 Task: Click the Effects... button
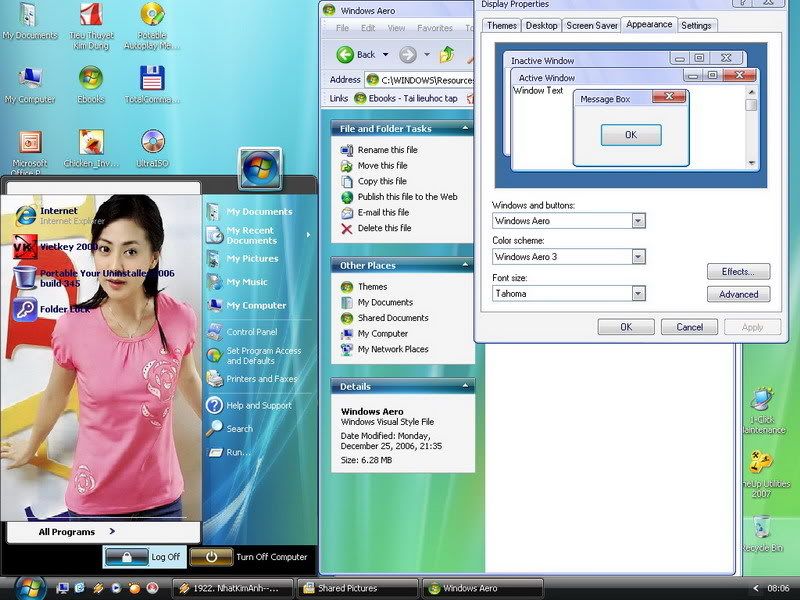tap(738, 272)
